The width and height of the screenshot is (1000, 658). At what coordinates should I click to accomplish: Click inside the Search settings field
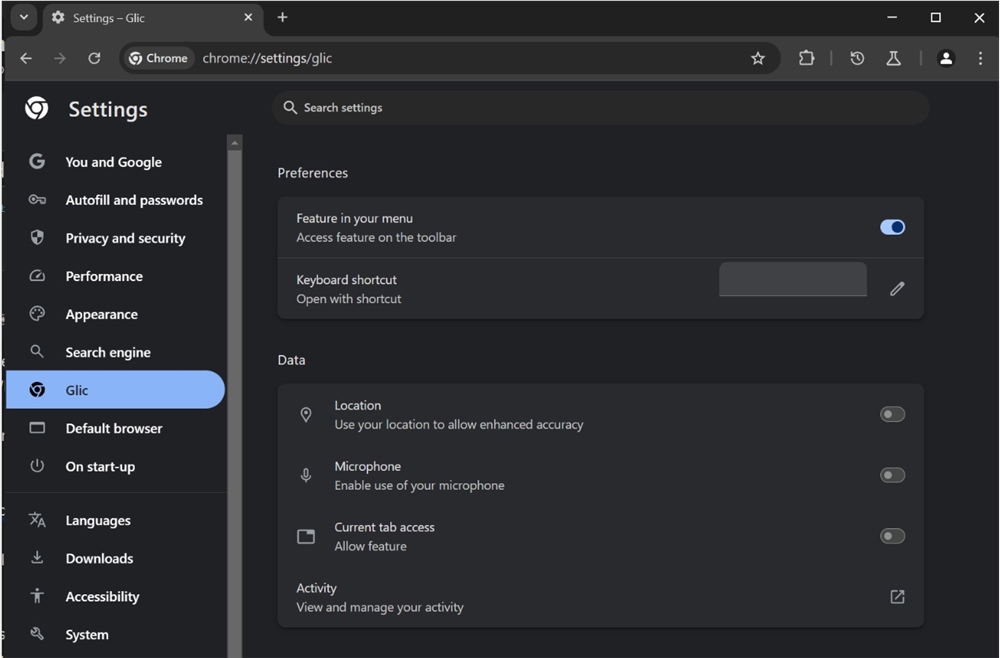[x=600, y=107]
